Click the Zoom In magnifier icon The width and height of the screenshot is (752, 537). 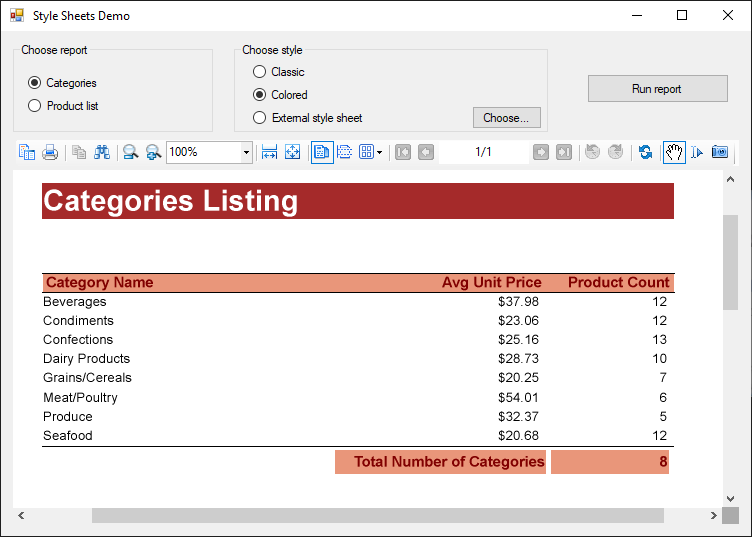click(153, 152)
